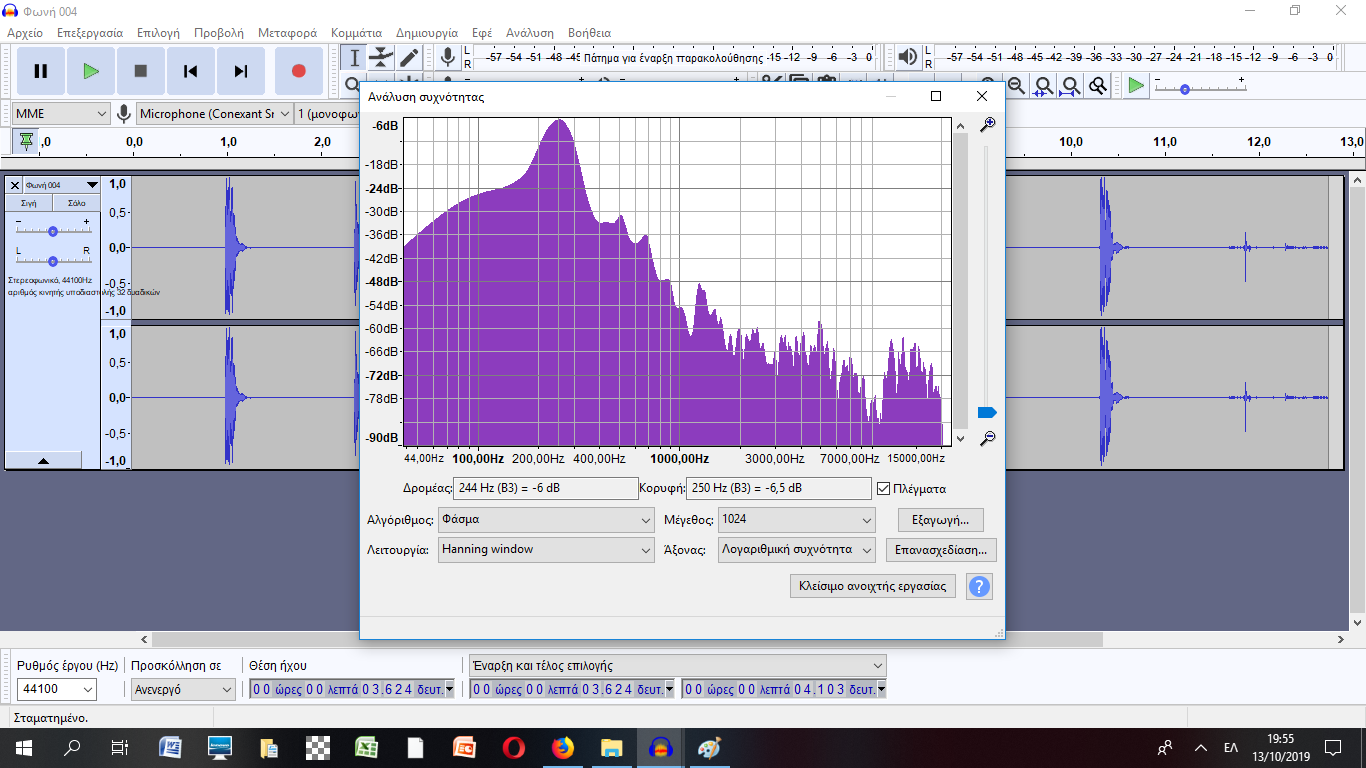
Task: Skip to end of the track
Action: point(241,71)
